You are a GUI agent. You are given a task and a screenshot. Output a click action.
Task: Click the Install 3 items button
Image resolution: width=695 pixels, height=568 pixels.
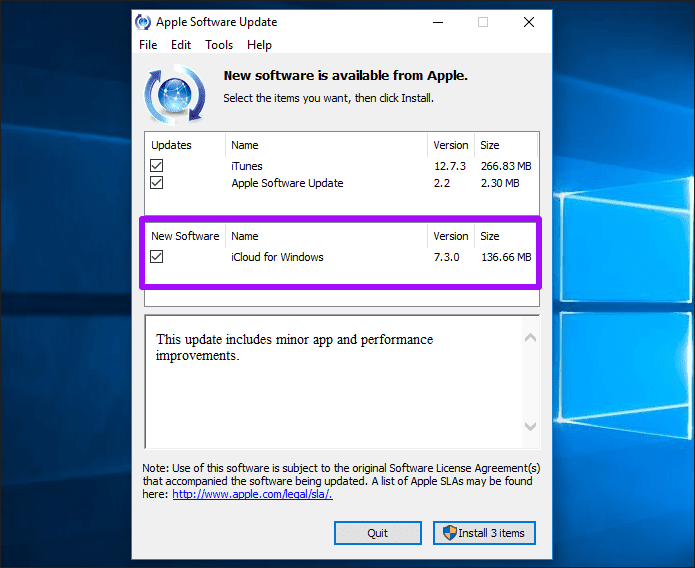coord(484,533)
